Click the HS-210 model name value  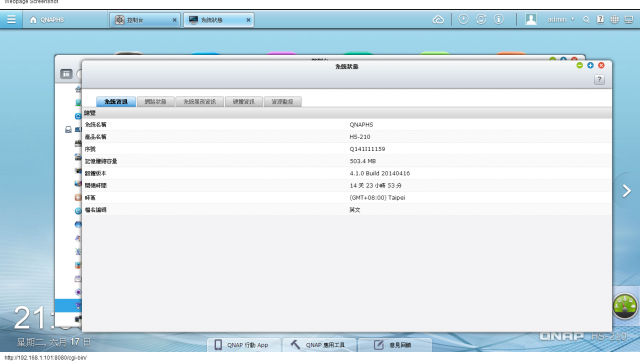coord(360,137)
